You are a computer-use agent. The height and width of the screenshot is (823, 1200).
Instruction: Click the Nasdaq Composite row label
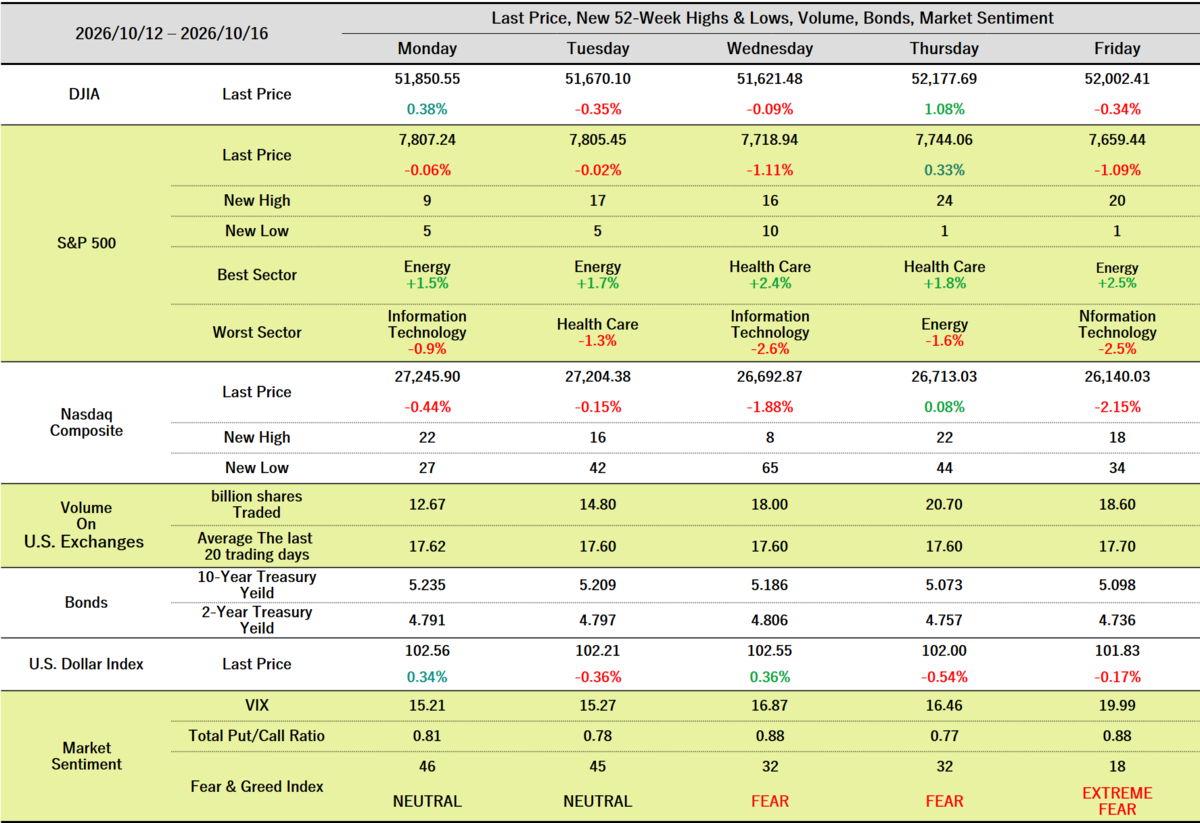pos(85,422)
